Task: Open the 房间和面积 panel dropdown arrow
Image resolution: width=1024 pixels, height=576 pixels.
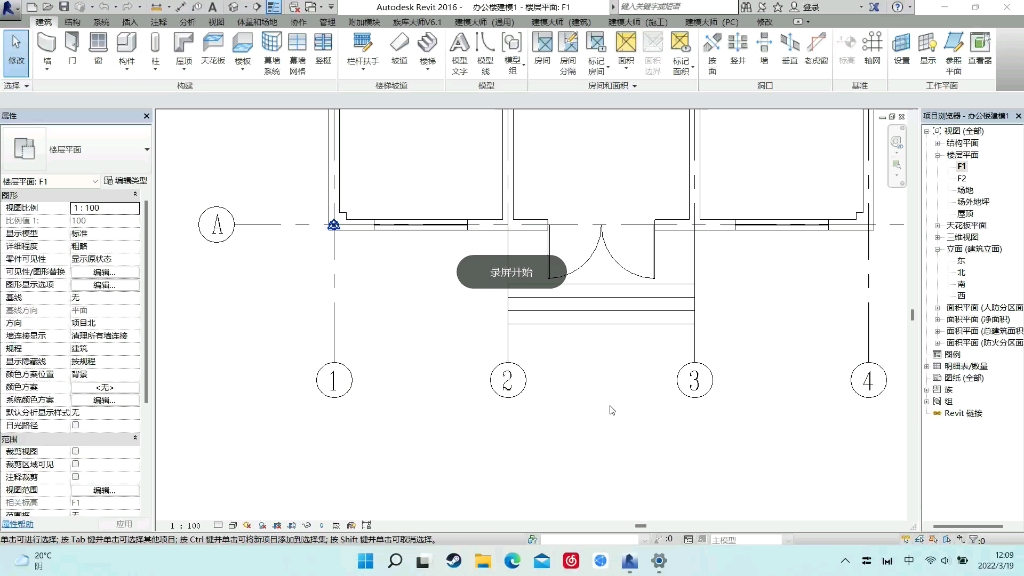Action: pyautogui.click(x=634, y=86)
